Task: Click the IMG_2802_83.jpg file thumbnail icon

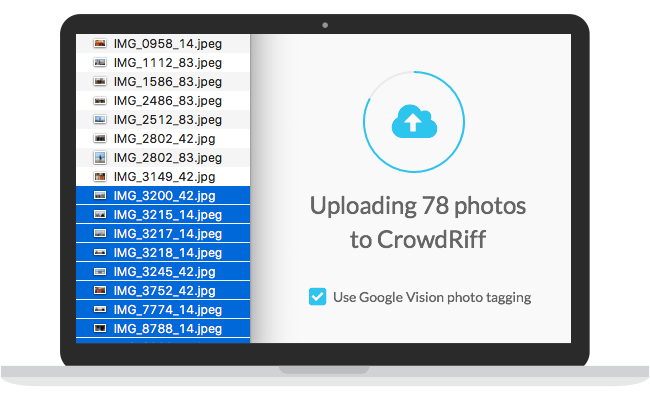Action: 99,158
